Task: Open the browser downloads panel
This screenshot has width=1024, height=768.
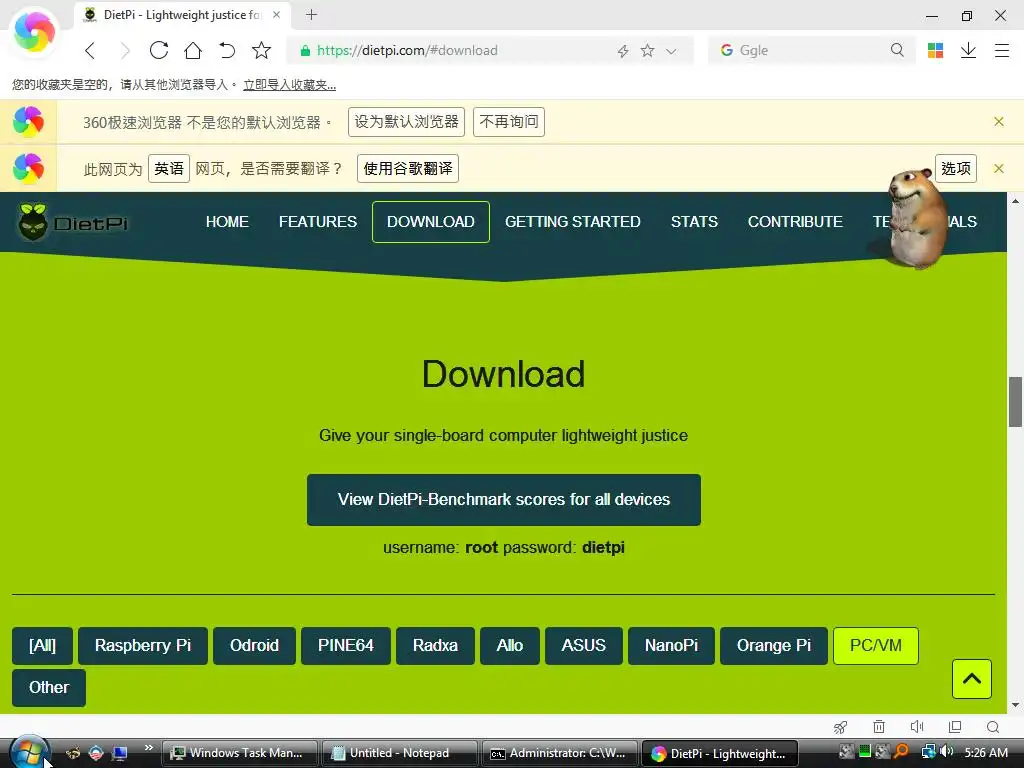Action: pos(968,50)
